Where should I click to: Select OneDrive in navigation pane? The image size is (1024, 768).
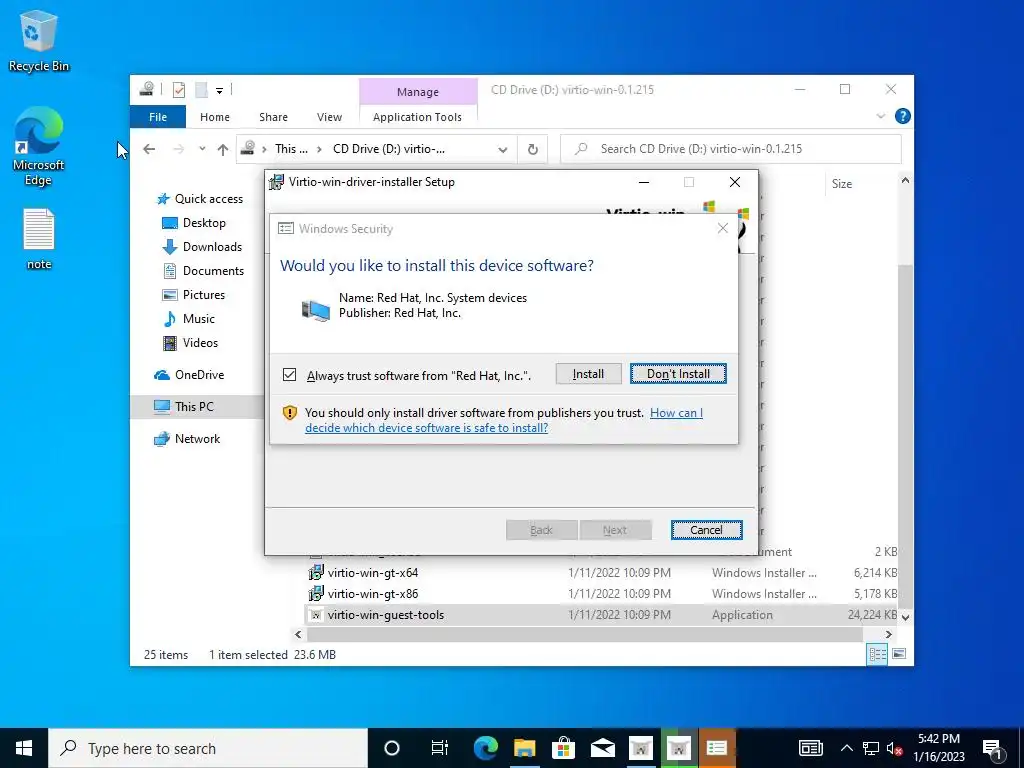(189, 375)
